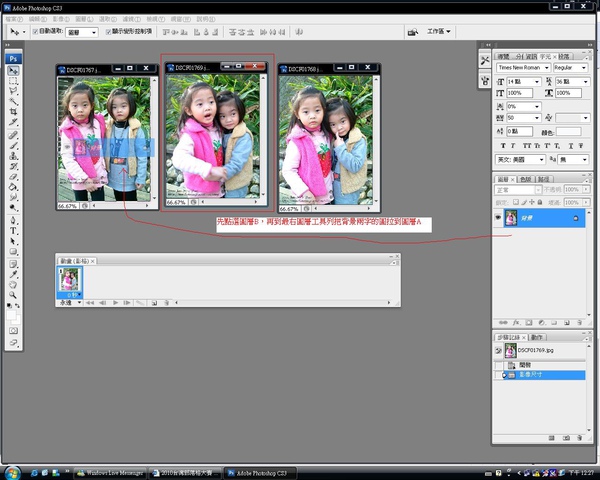
Task: Open the Times New Roman font dropdown
Action: [523, 68]
